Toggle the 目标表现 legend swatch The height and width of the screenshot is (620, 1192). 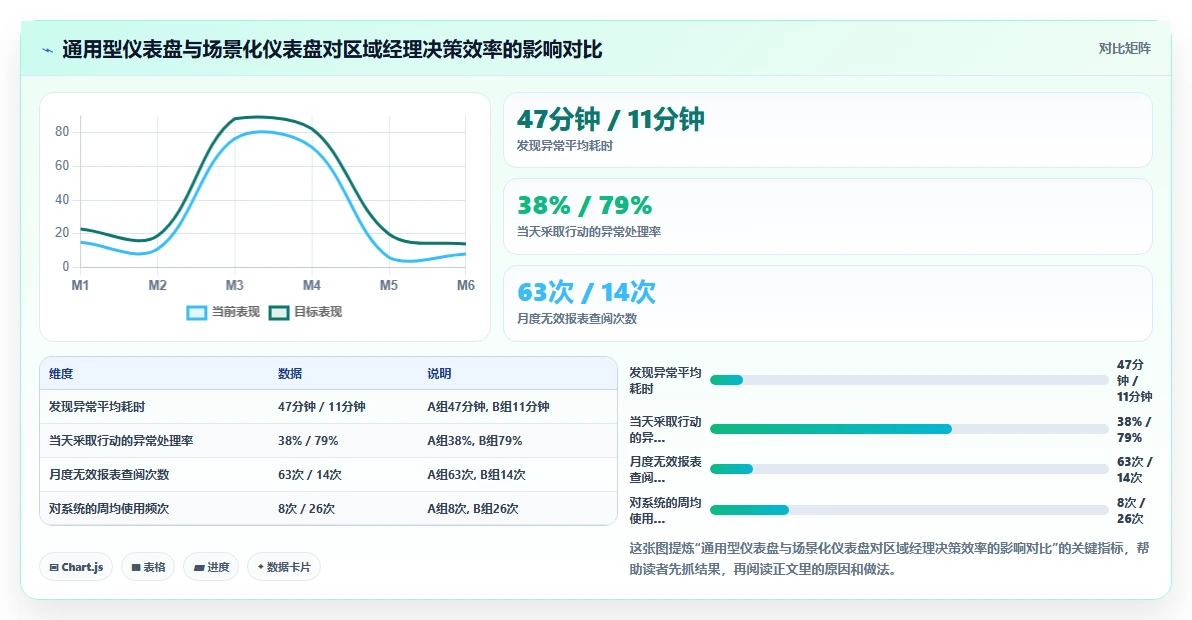click(279, 312)
